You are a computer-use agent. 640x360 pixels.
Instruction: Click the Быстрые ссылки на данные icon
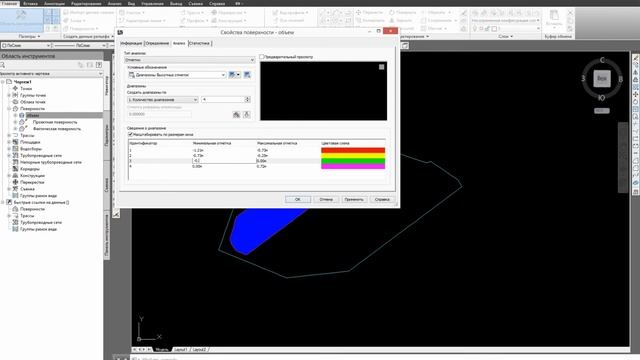pyautogui.click(x=9, y=202)
